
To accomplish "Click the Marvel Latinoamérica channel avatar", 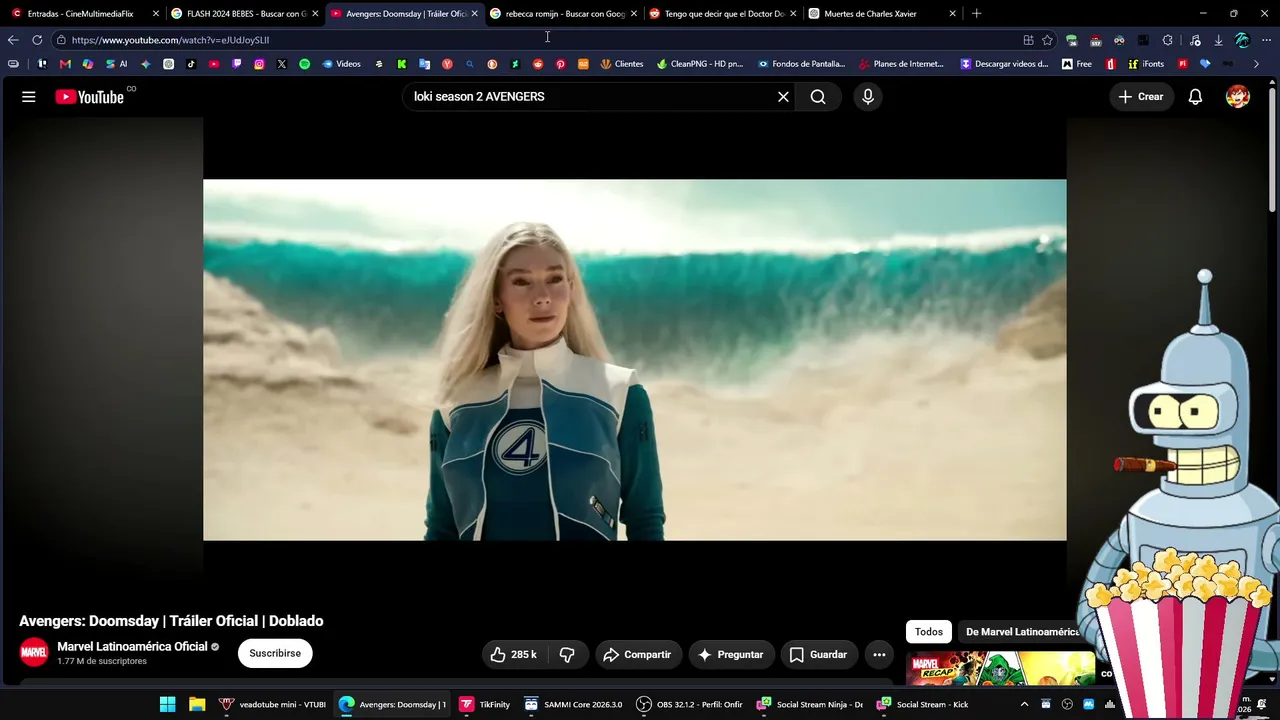I will [x=34, y=654].
